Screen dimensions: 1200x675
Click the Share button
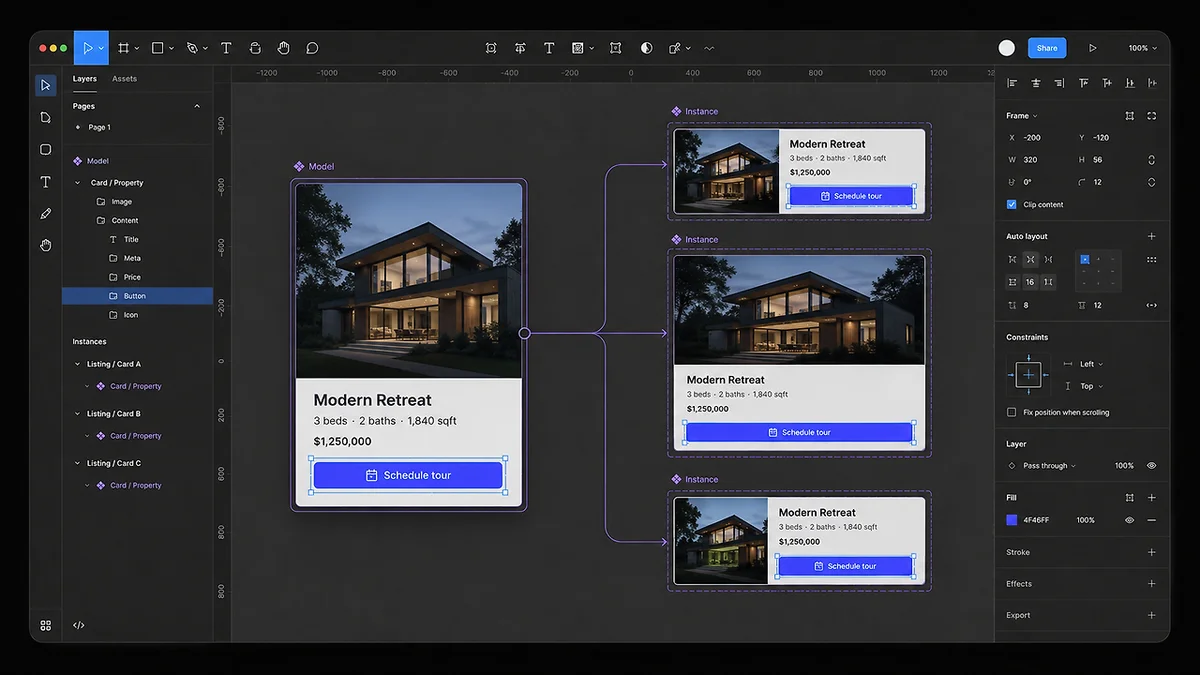tap(1047, 48)
